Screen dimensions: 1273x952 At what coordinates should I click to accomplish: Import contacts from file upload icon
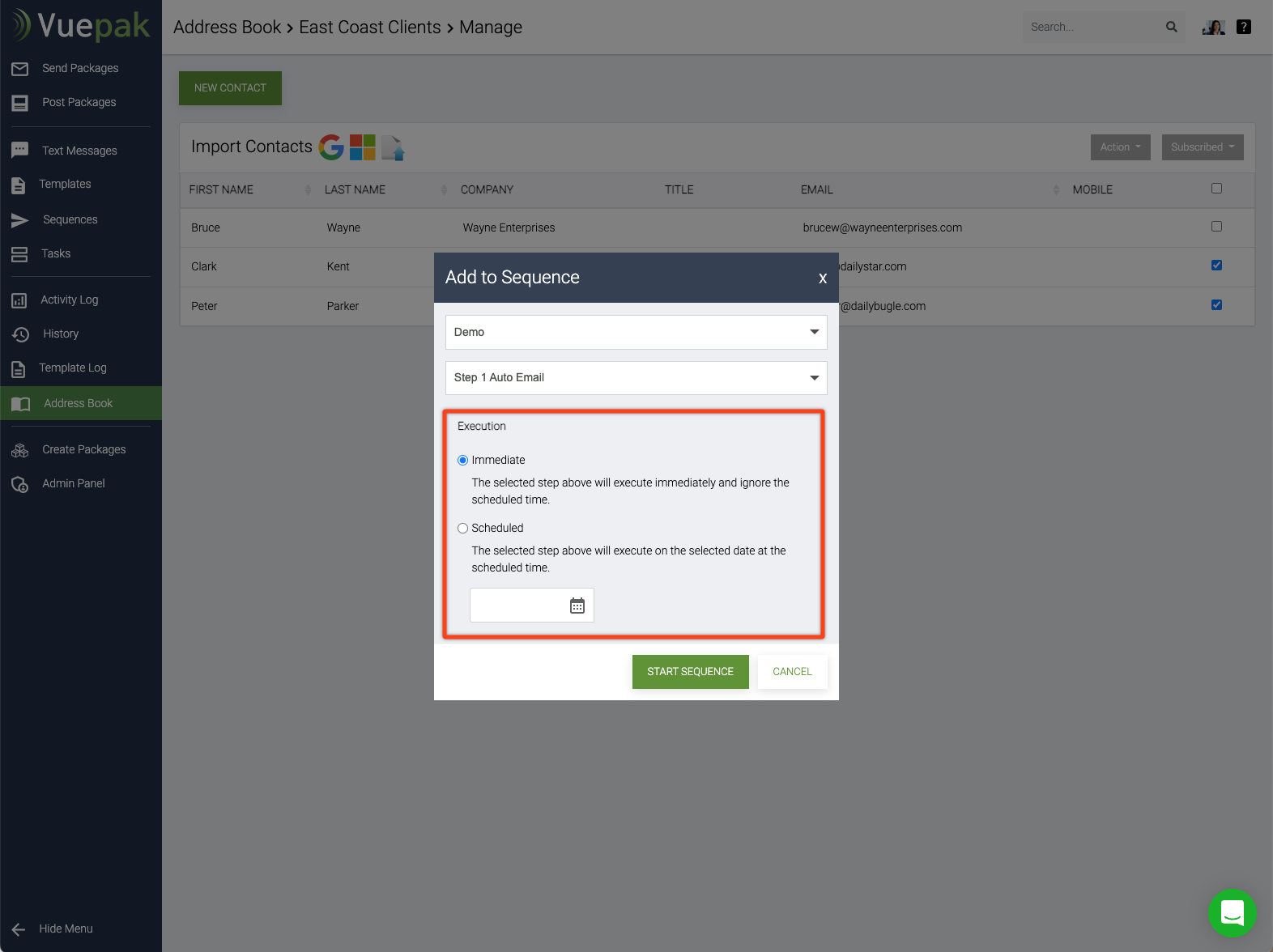pos(393,147)
